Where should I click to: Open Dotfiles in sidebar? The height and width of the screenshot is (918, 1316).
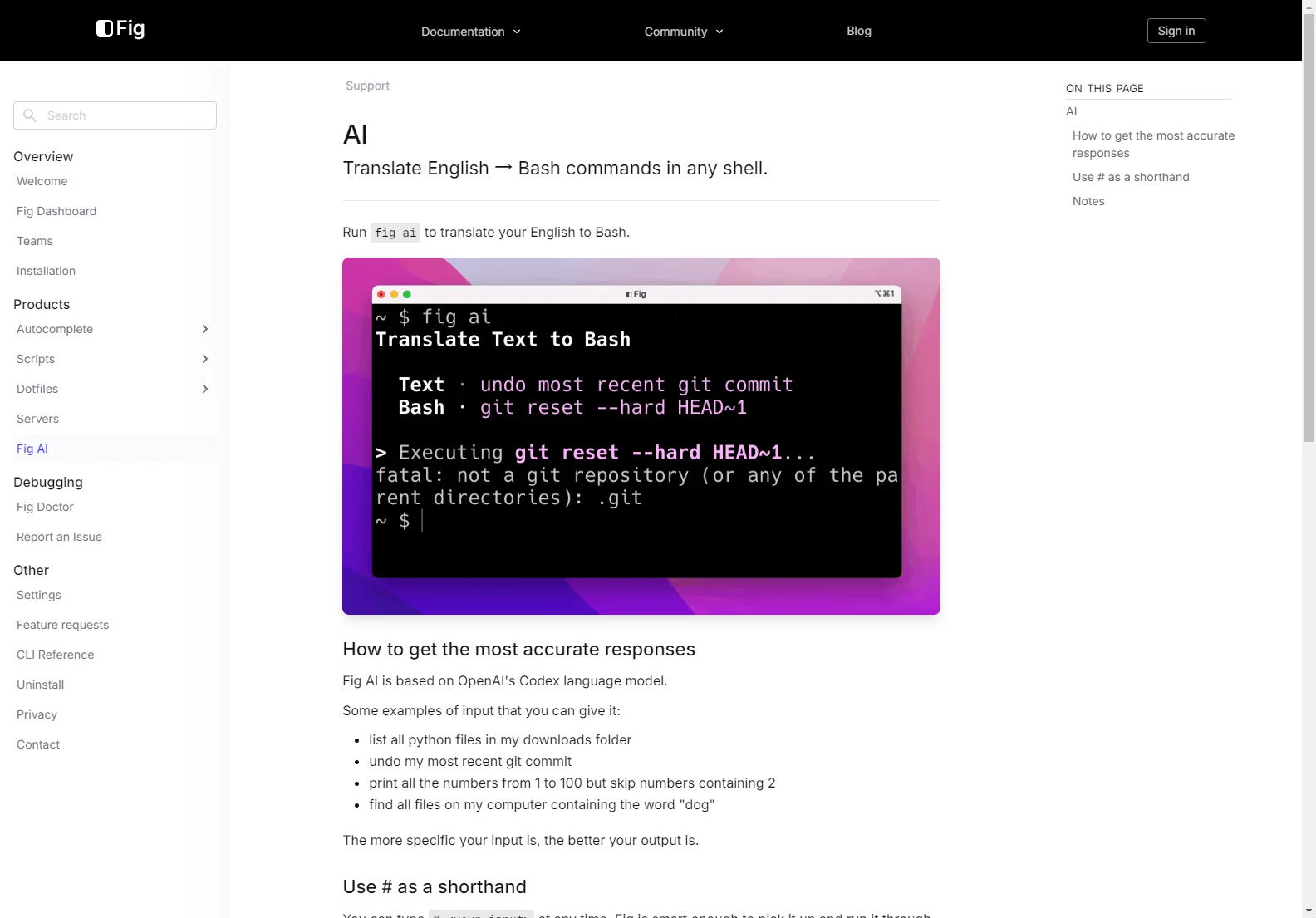pyautogui.click(x=37, y=389)
